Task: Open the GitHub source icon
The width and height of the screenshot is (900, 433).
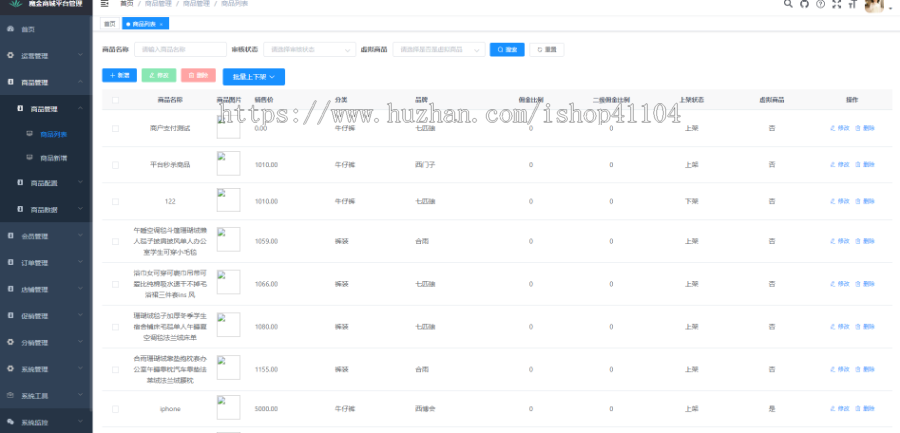Action: coord(804,3)
